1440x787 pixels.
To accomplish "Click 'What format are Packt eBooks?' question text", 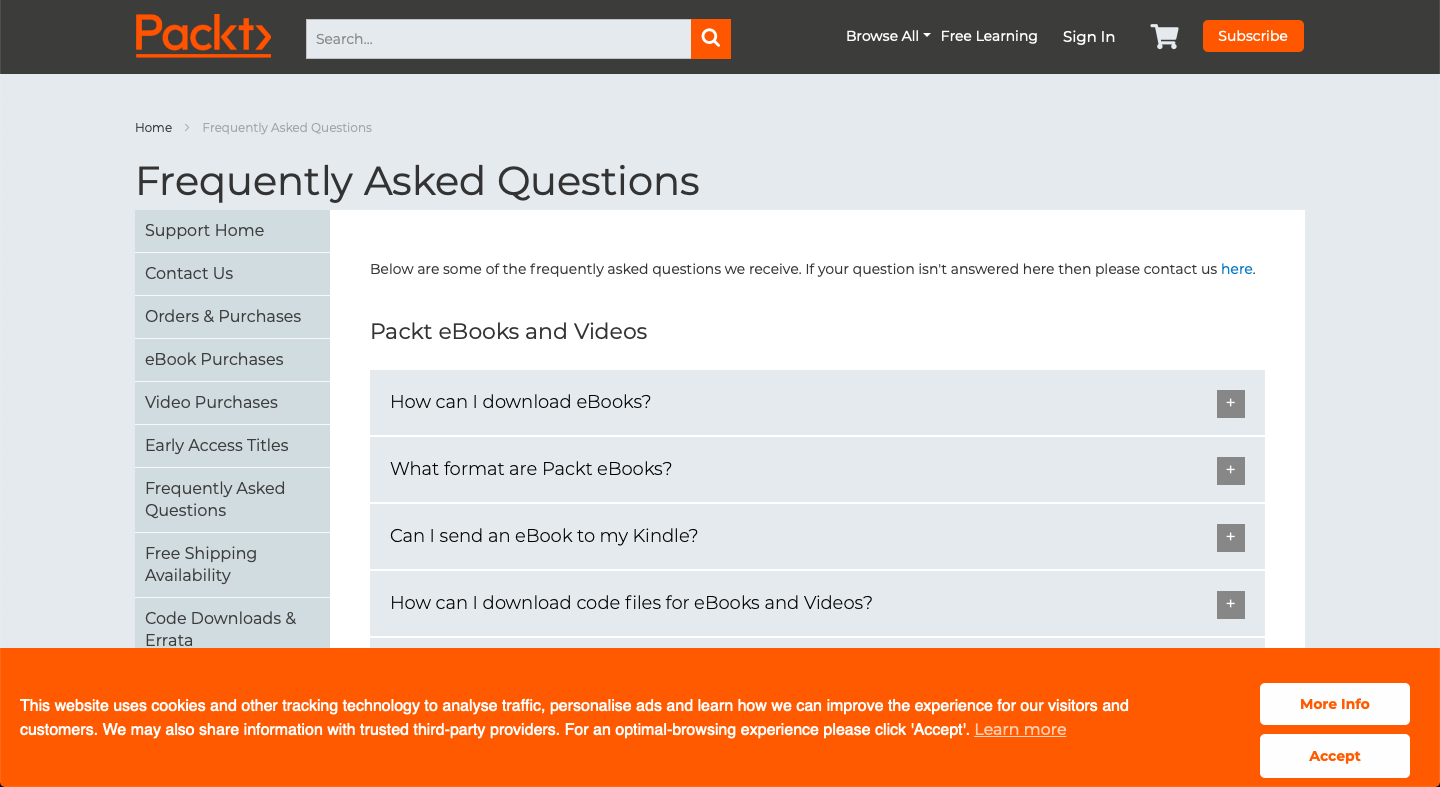I will [x=531, y=469].
